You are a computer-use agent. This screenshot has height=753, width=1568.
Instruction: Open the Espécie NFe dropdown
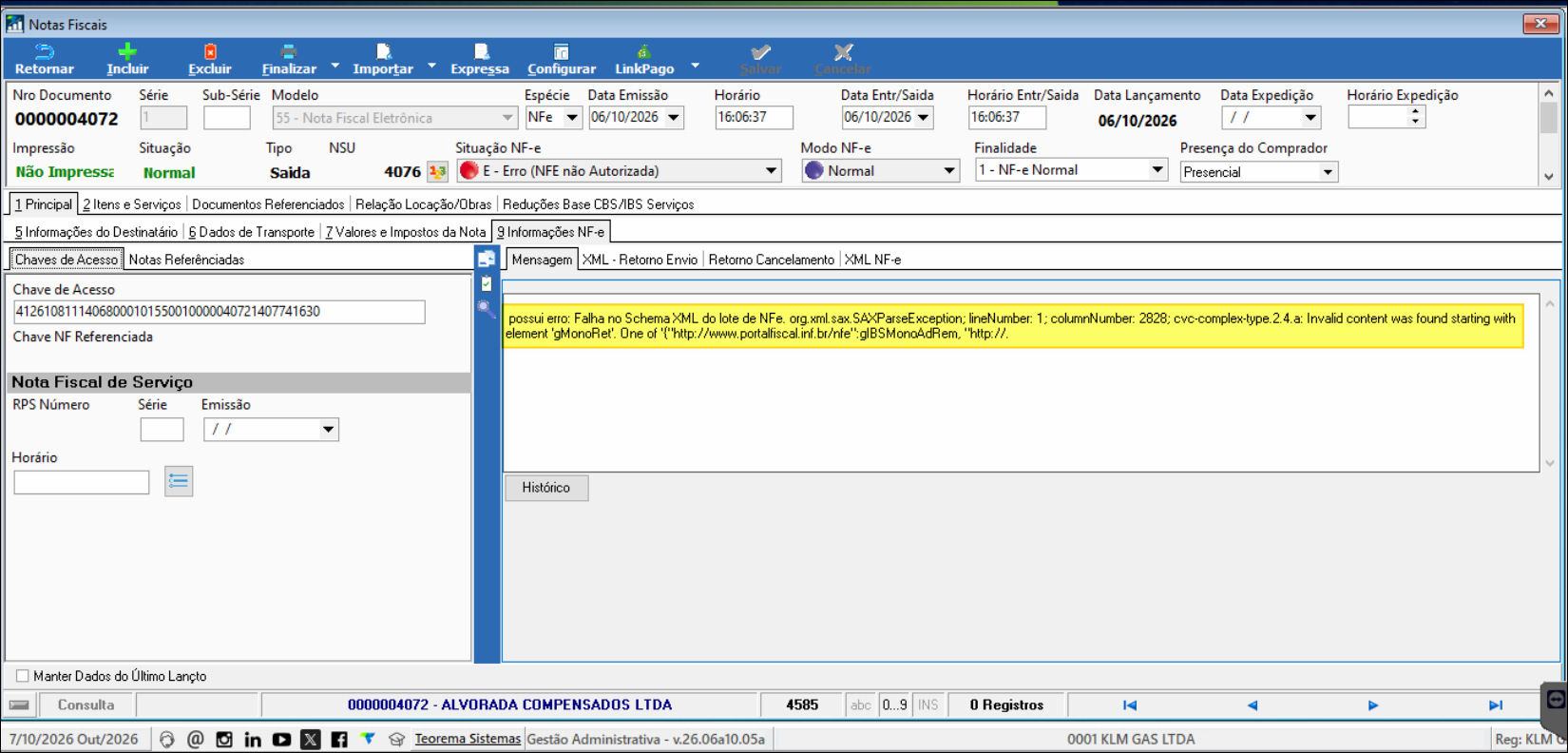(x=572, y=118)
